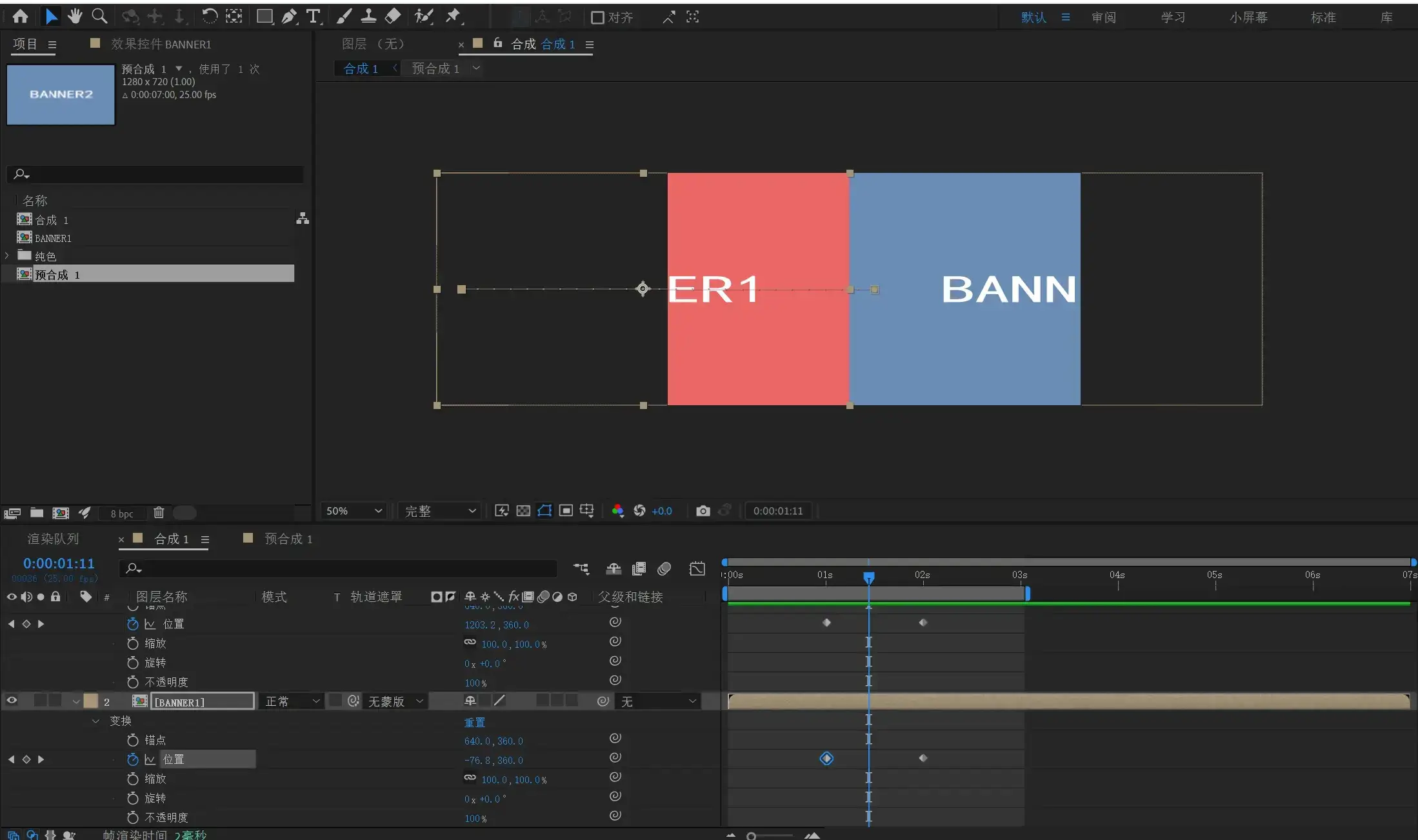Viewport: 1418px width, 840px height.
Task: Select the Clone Stamp tool
Action: 368,17
